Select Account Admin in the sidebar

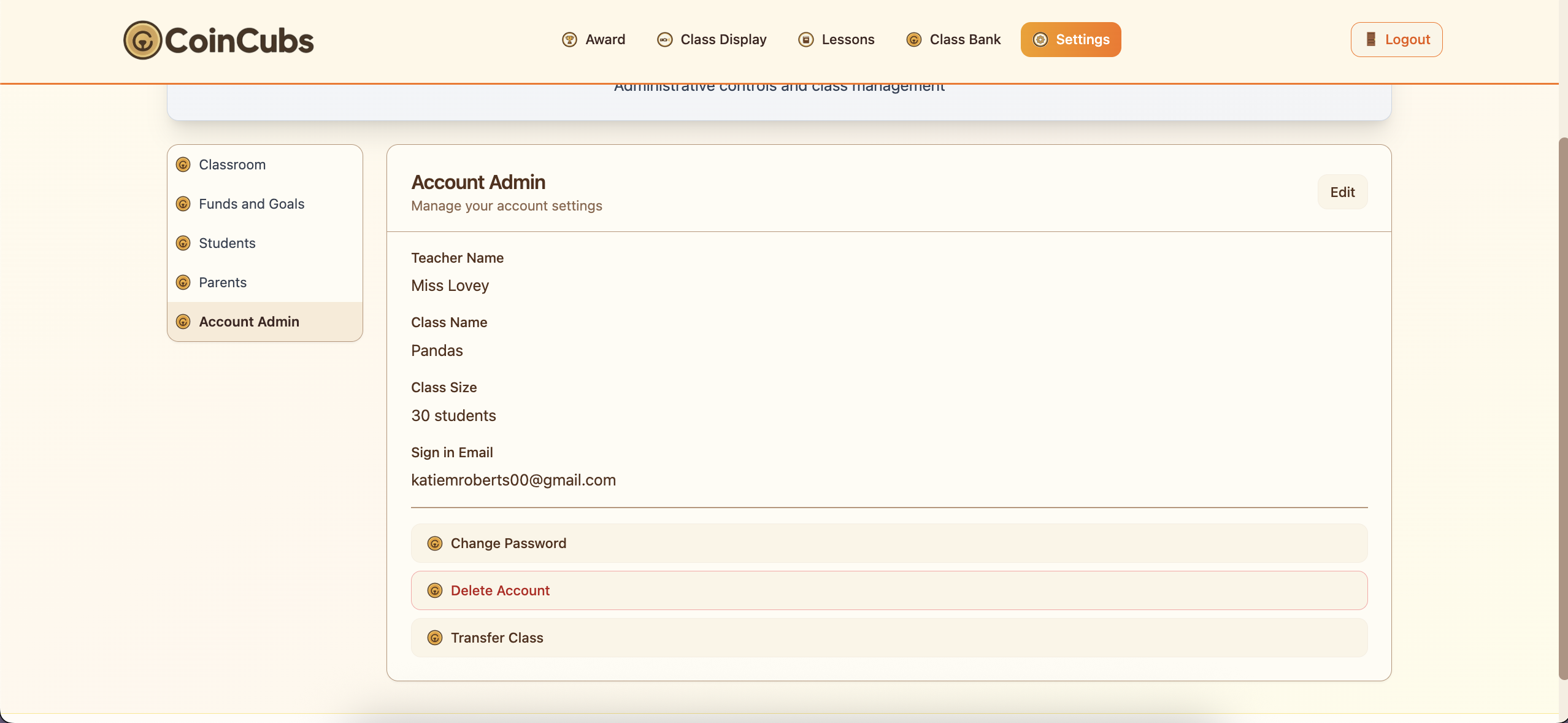pos(249,322)
